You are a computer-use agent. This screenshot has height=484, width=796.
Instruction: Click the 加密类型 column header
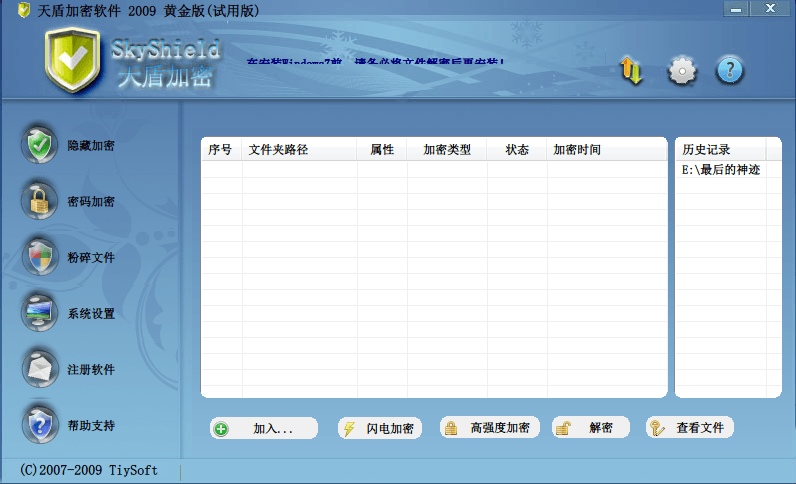(447, 150)
